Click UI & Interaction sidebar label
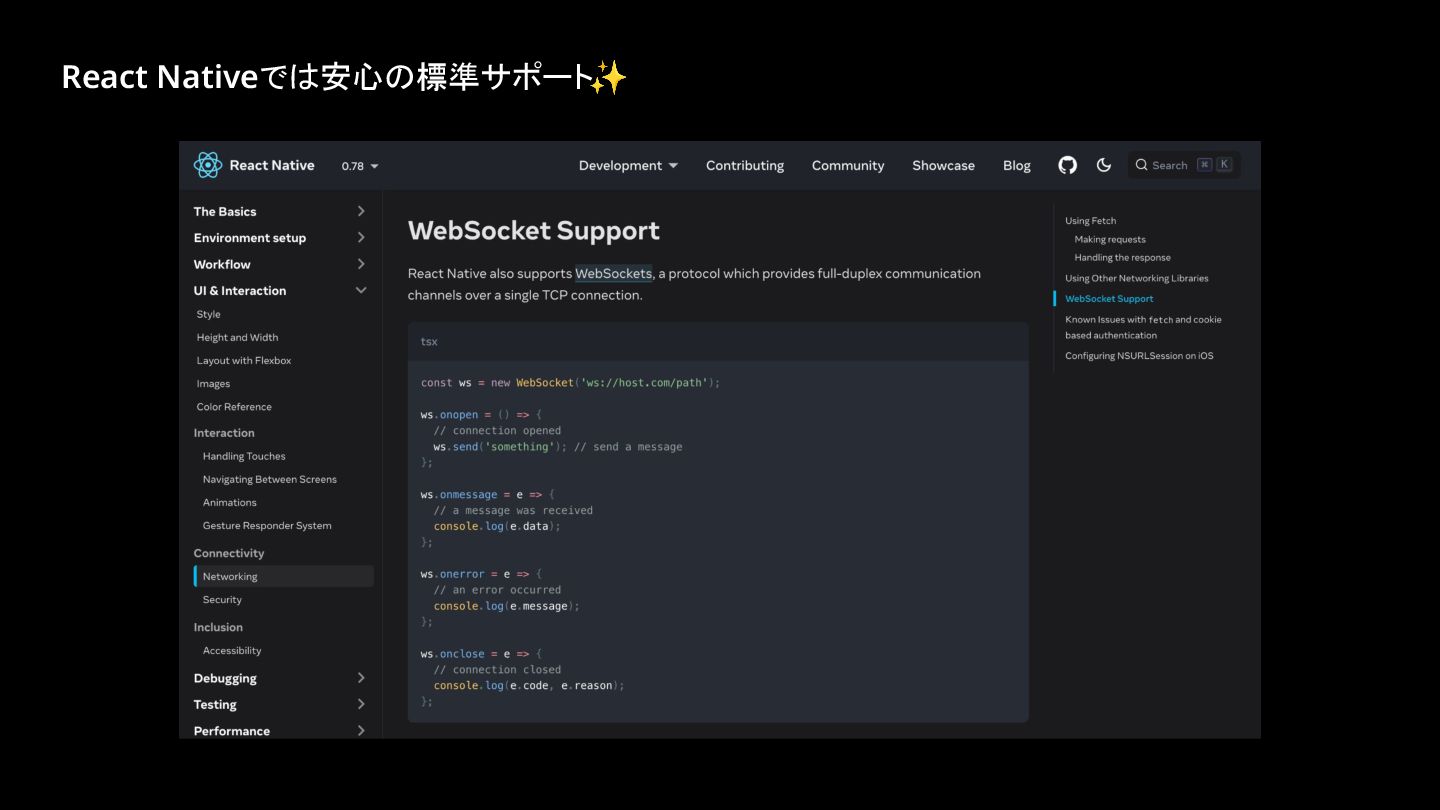 [x=240, y=290]
